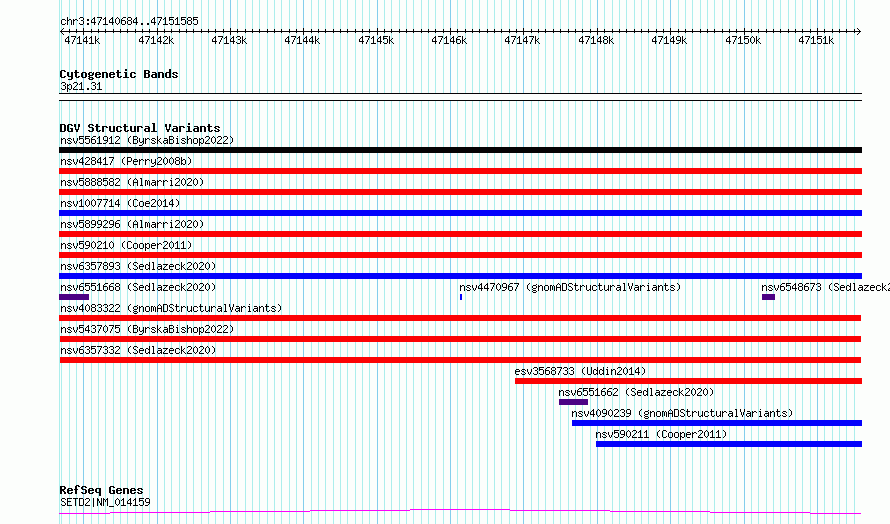The height and width of the screenshot is (524, 890).
Task: Open nsv590211 (Cooper2011) label
Action: [661, 434]
